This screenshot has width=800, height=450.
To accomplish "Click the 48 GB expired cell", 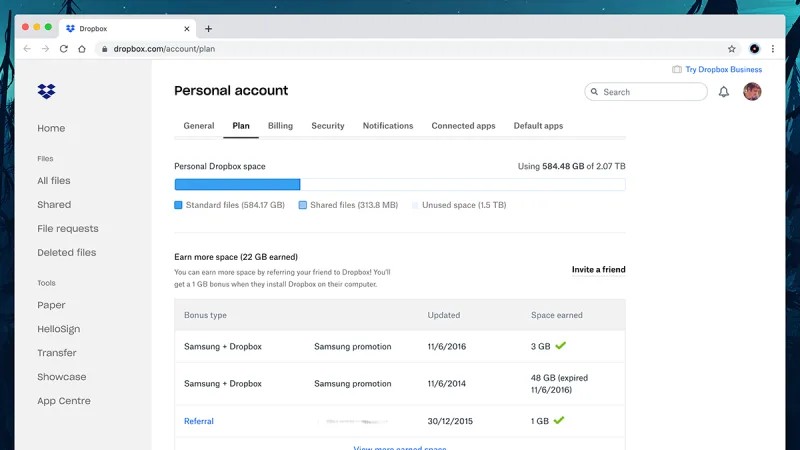I will [559, 384].
